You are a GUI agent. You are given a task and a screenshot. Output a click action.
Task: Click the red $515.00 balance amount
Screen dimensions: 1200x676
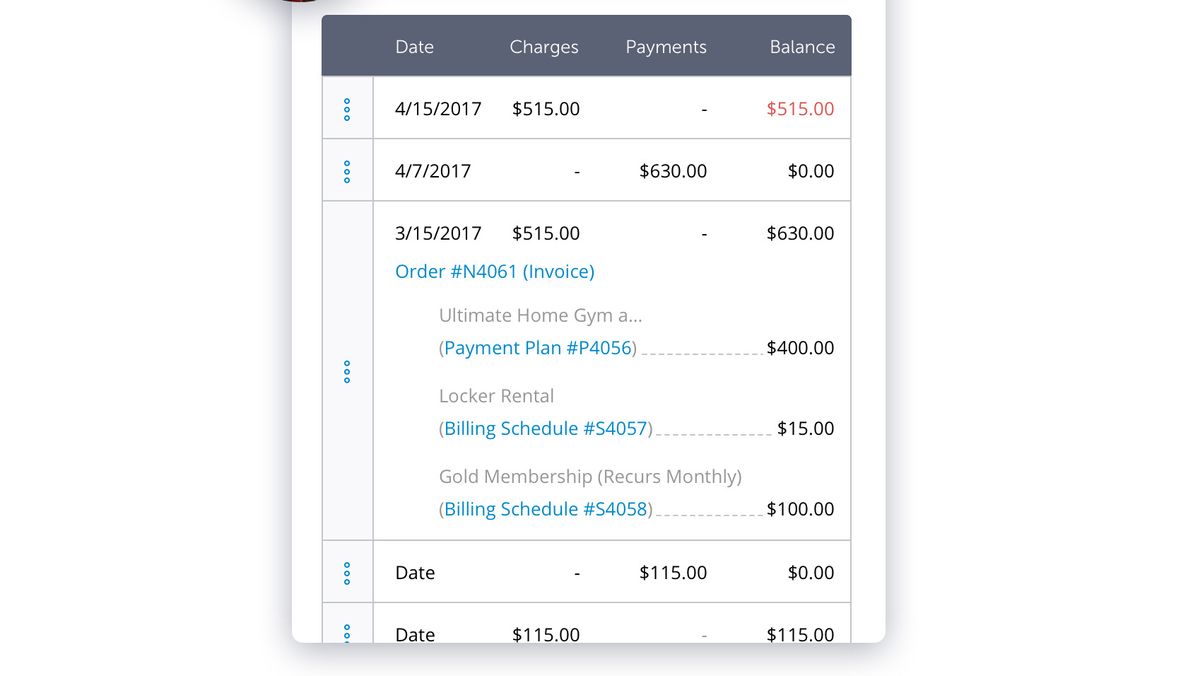tap(799, 108)
